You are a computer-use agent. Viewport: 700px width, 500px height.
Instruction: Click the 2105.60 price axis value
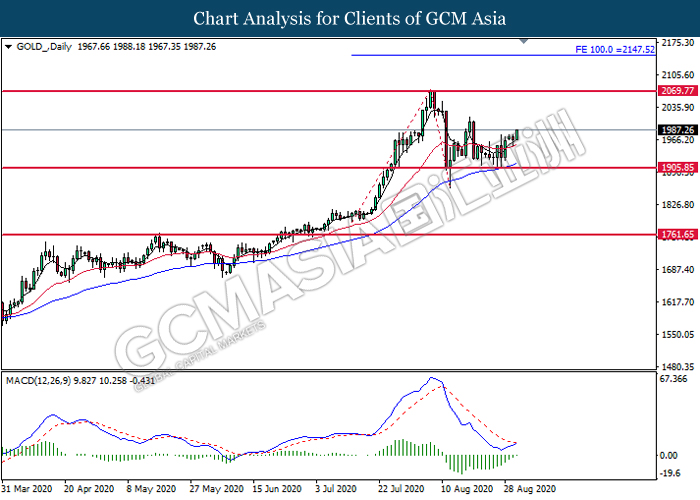click(x=678, y=75)
